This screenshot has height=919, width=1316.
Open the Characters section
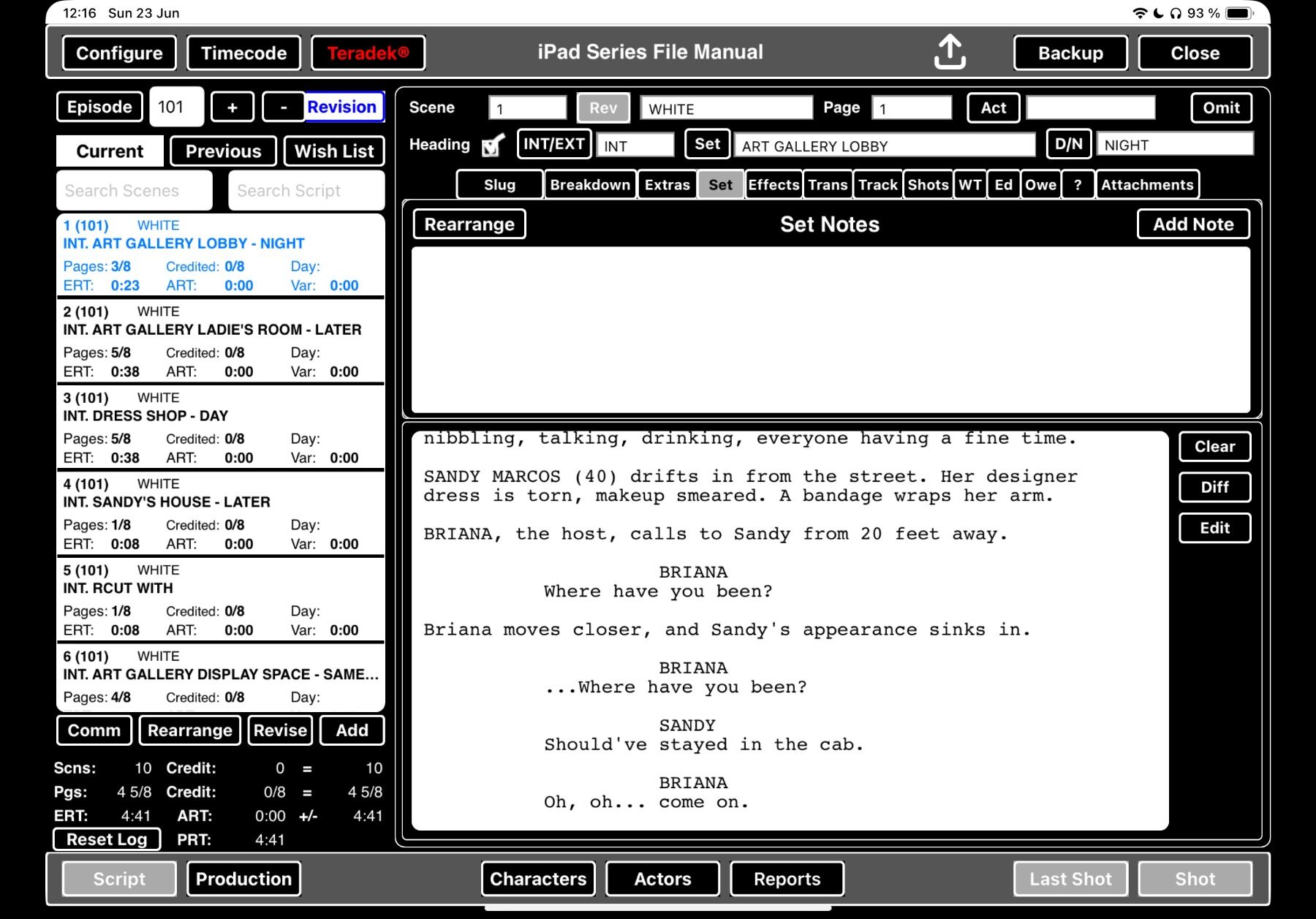(x=538, y=879)
